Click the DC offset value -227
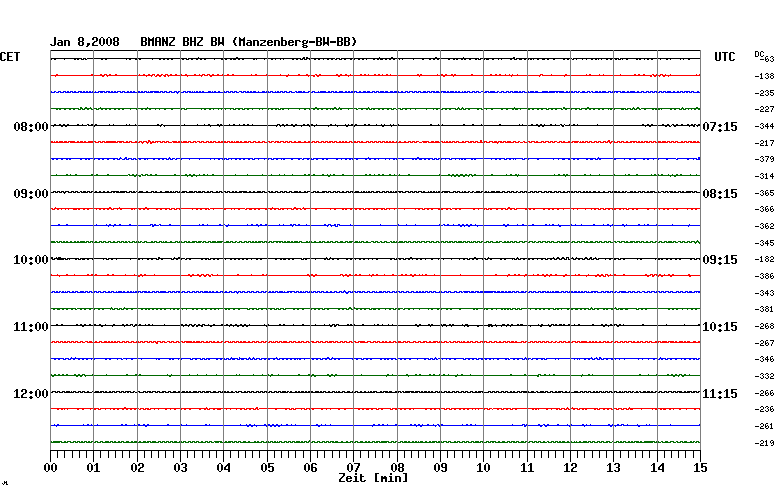This screenshot has width=780, height=494. 765,109
